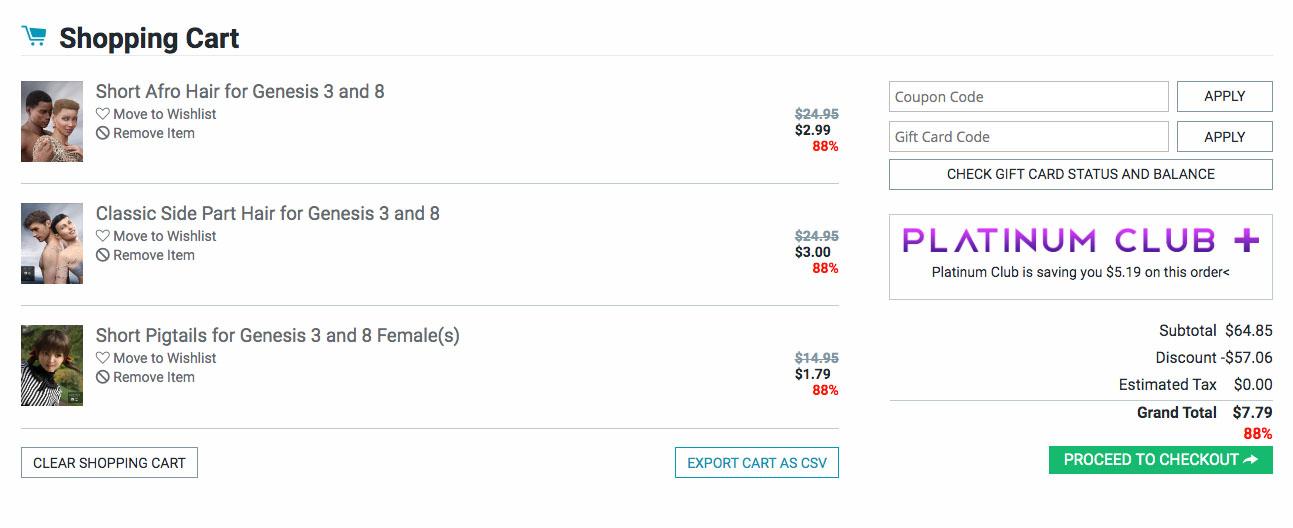Click the Platinum Club+ banner
The width and height of the screenshot is (1293, 528).
coord(1080,256)
